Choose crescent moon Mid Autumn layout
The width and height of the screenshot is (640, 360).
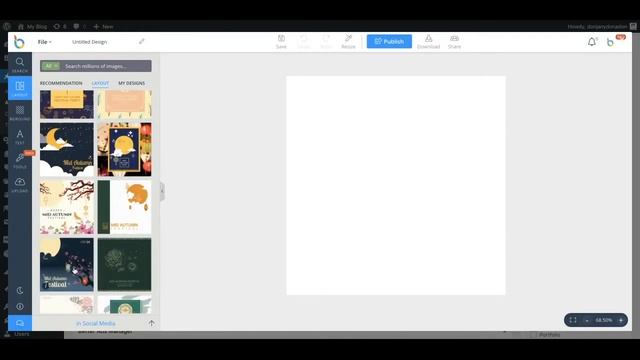pyautogui.click(x=67, y=149)
